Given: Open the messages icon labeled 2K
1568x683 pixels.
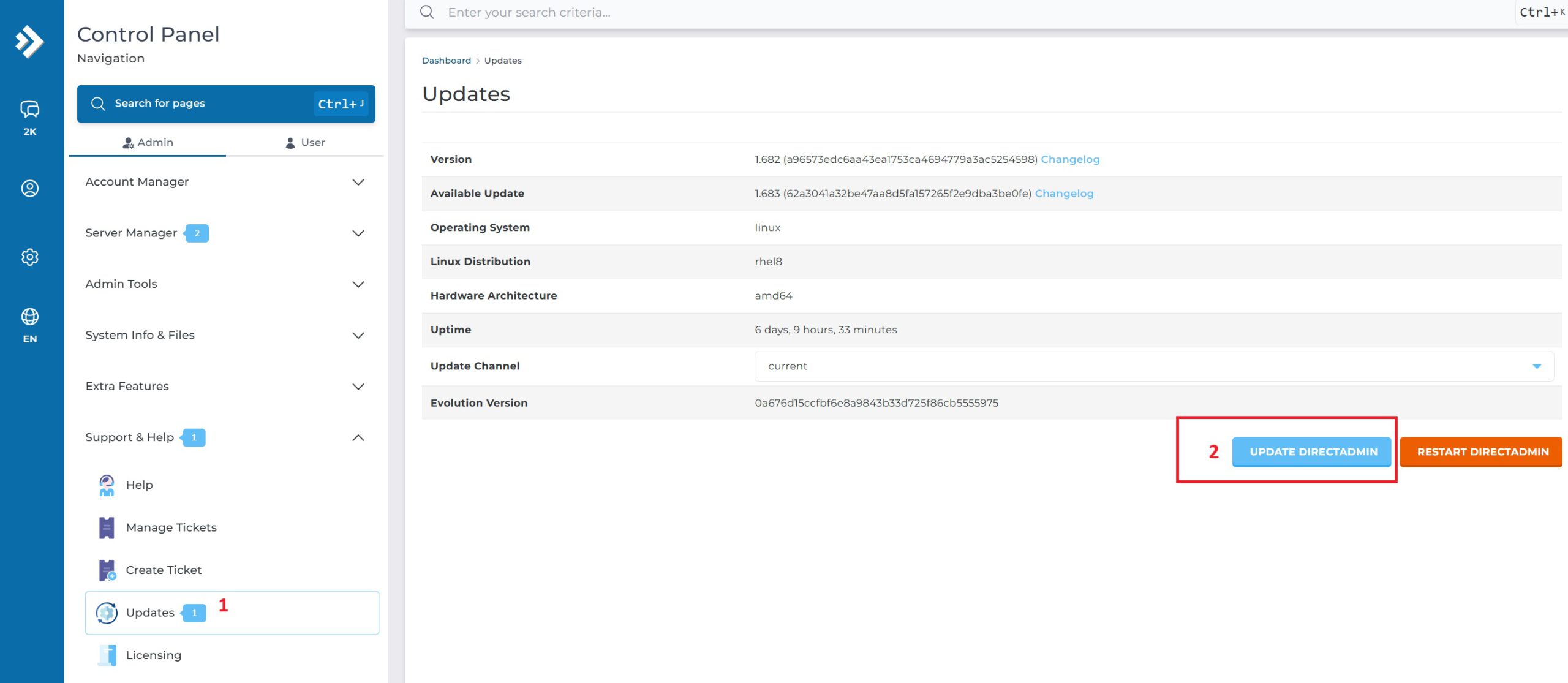Looking at the screenshot, I should tap(29, 118).
